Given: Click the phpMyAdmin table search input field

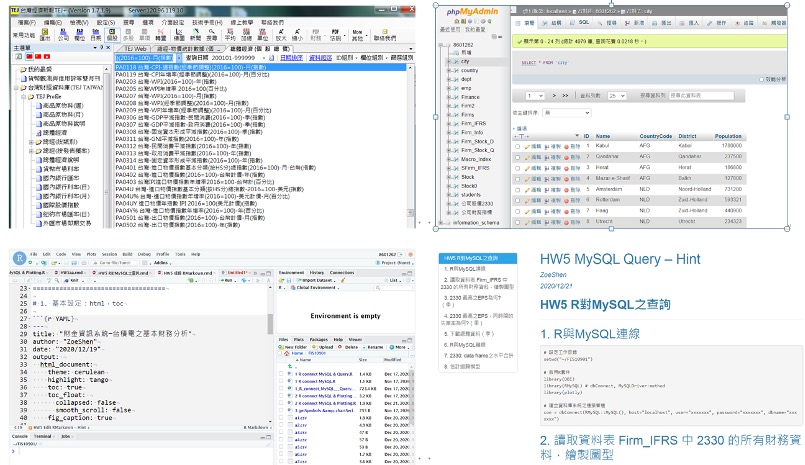Looking at the screenshot, I should point(701,95).
